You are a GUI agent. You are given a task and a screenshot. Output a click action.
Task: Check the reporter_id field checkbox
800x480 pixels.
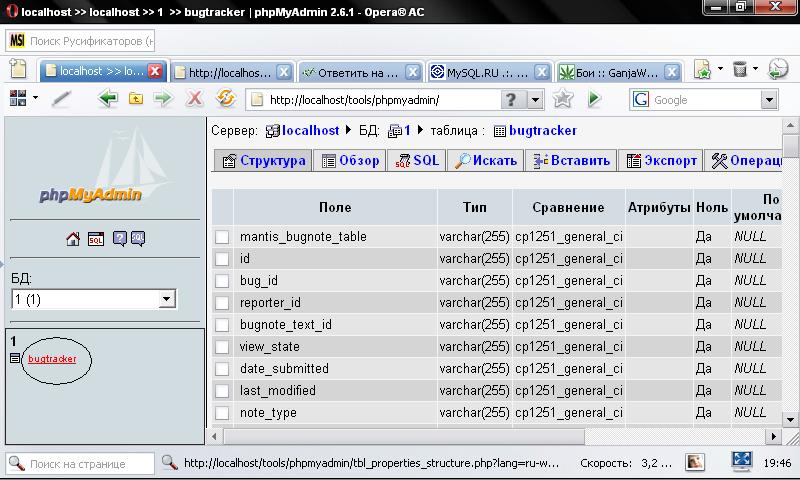click(222, 303)
